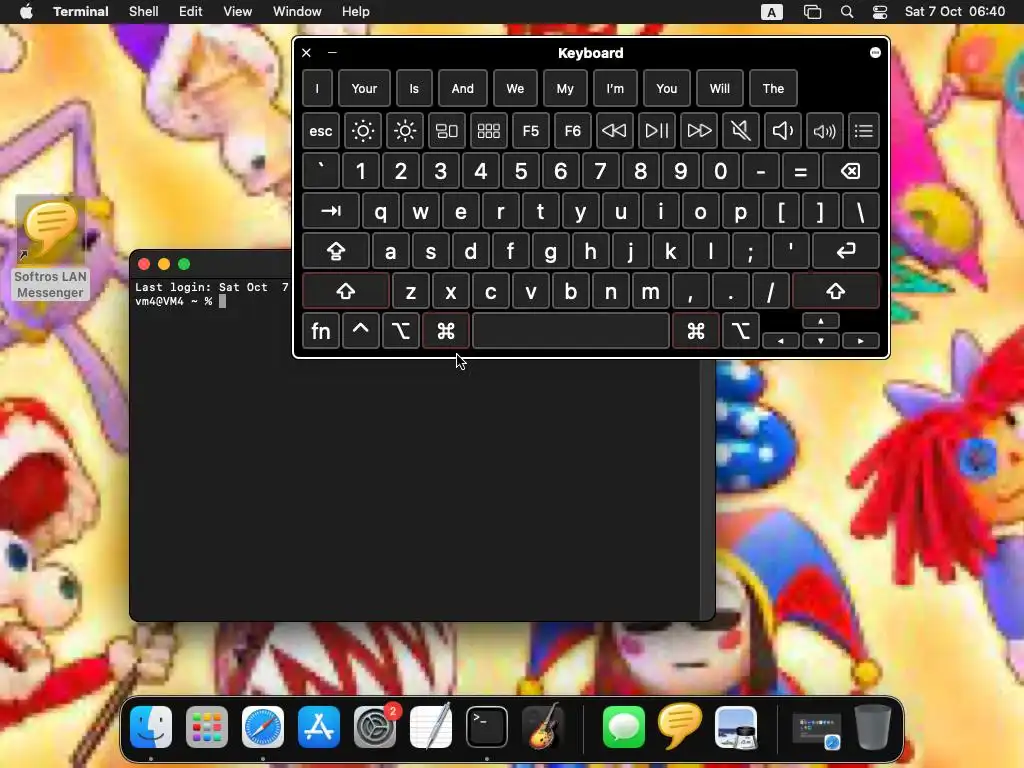Tap the rewind media key
Viewport: 1024px width, 768px height.
click(x=614, y=131)
